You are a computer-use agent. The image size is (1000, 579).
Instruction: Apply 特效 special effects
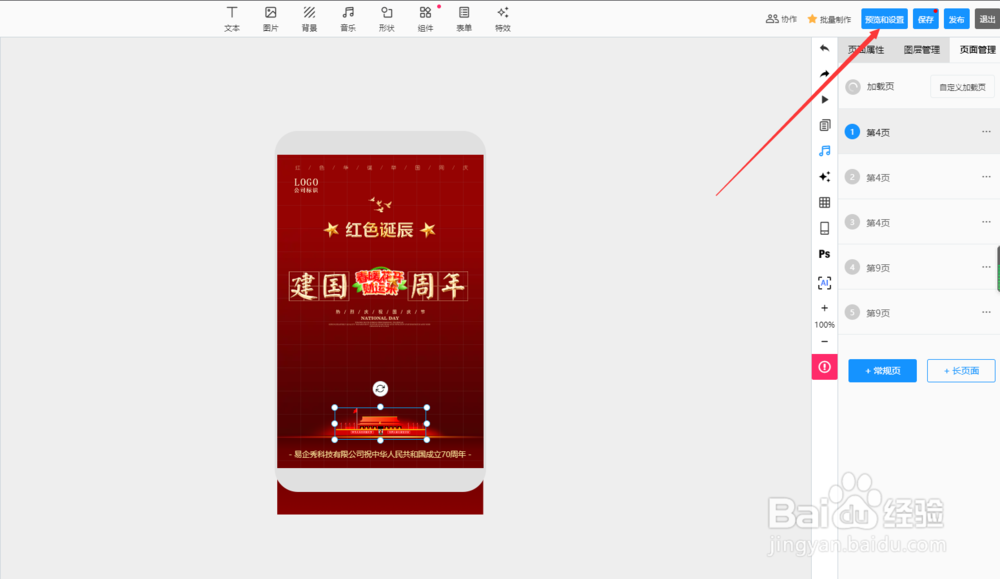coord(503,18)
